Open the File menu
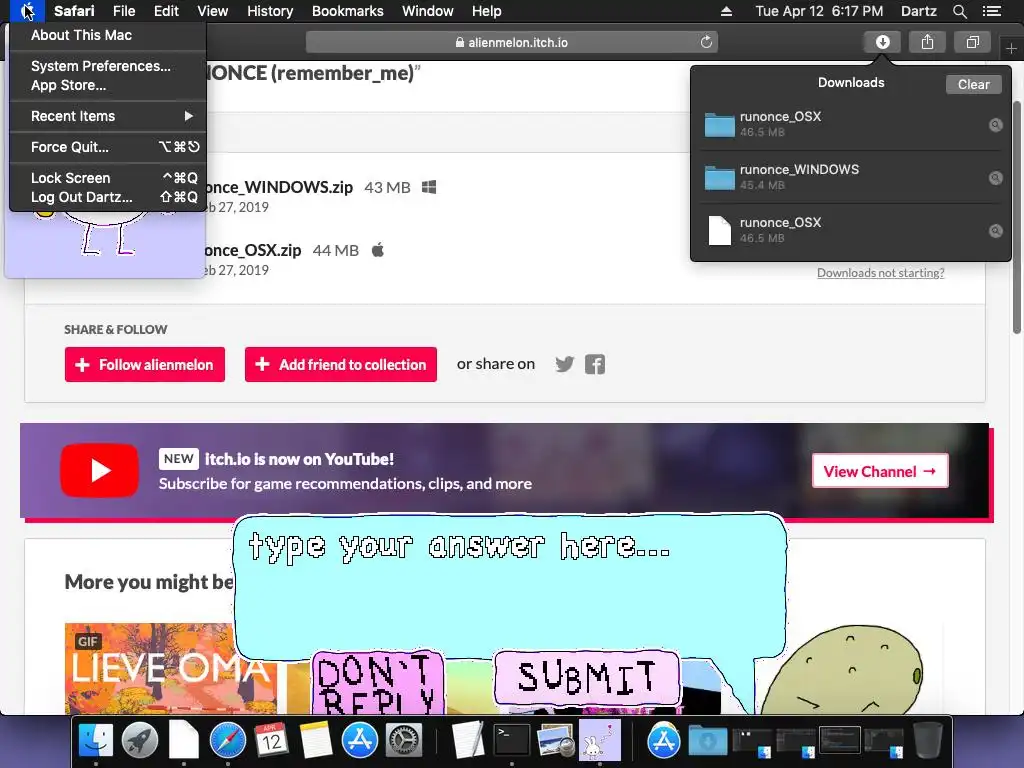 click(x=123, y=11)
